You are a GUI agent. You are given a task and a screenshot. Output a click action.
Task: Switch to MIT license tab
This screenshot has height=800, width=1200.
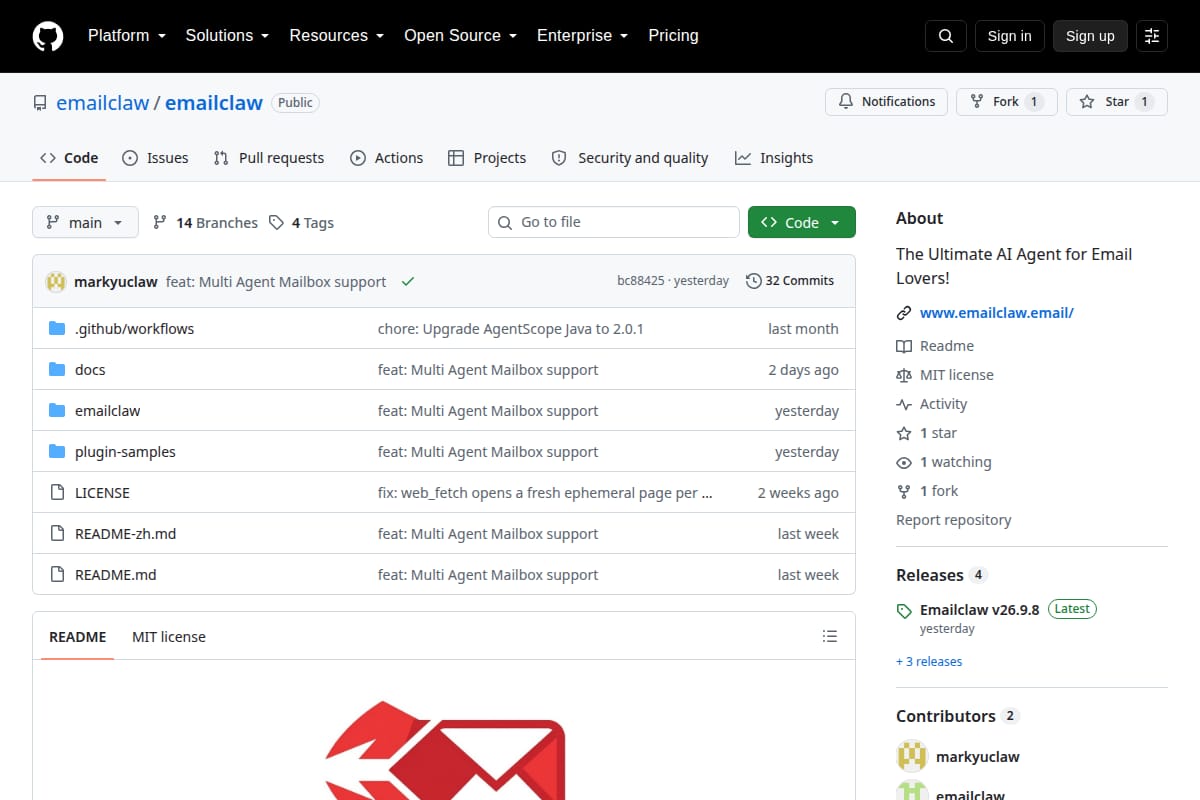coord(169,637)
